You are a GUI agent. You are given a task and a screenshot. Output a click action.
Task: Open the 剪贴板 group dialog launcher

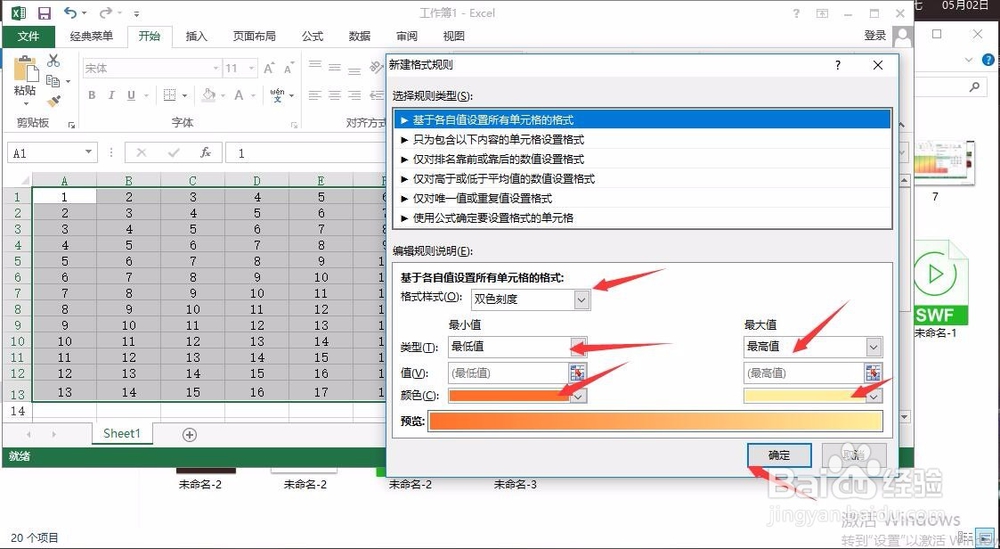point(71,124)
